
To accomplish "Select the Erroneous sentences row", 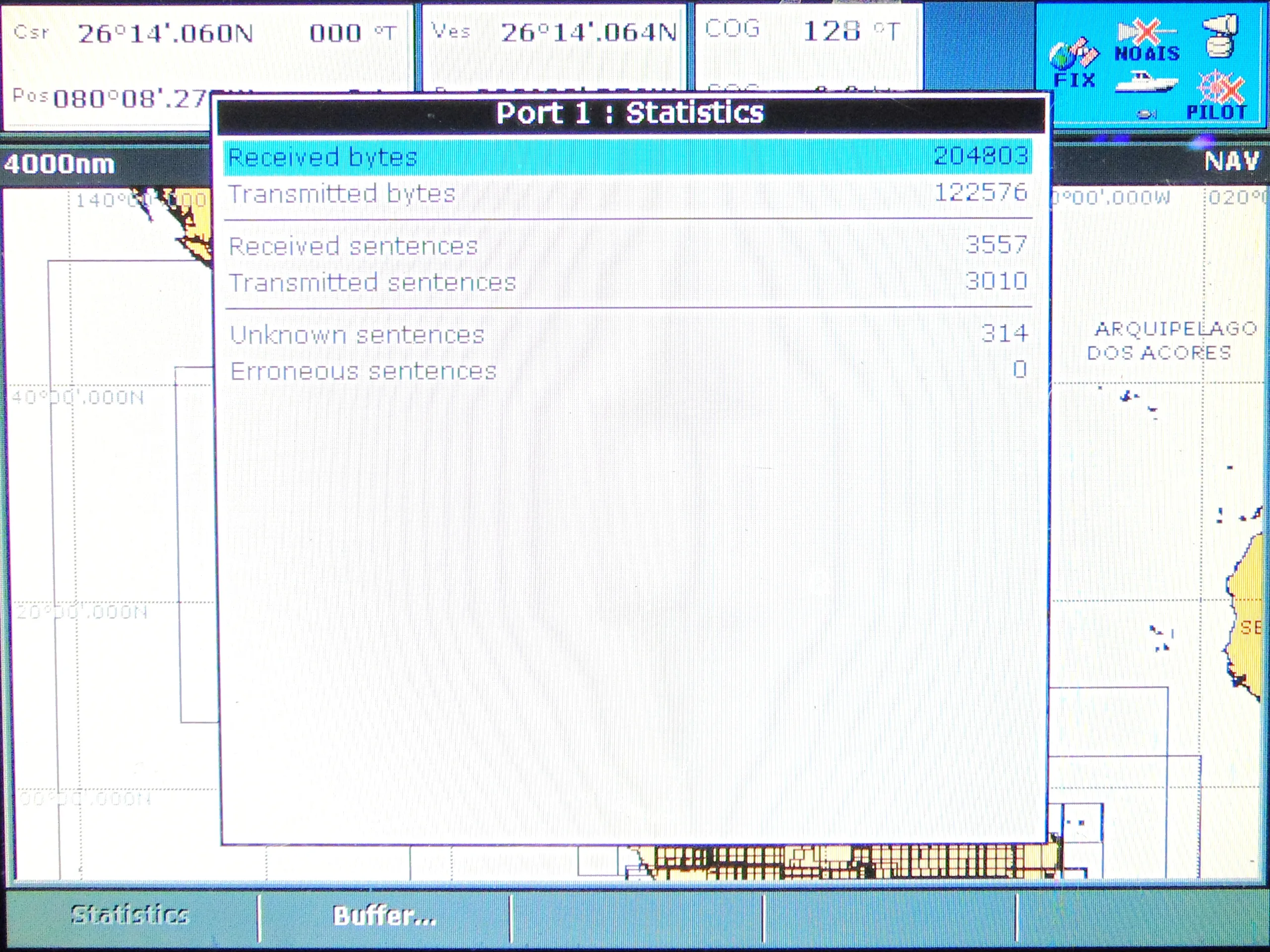I will tap(628, 371).
